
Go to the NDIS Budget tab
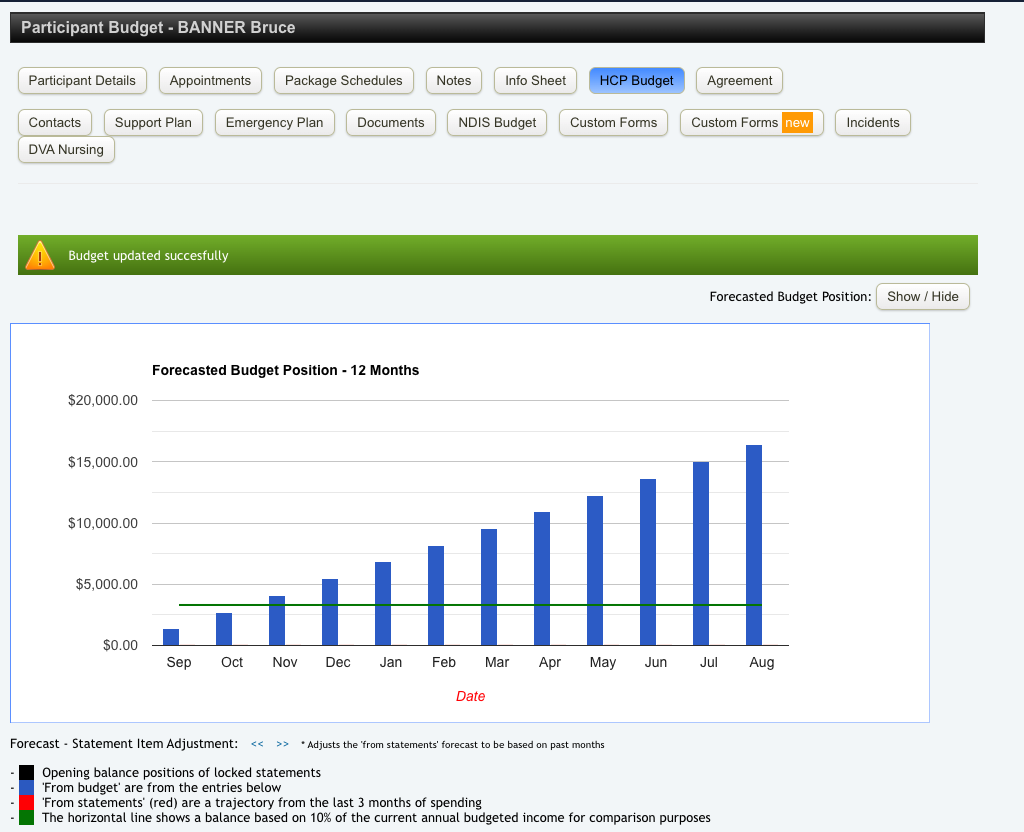coord(497,123)
